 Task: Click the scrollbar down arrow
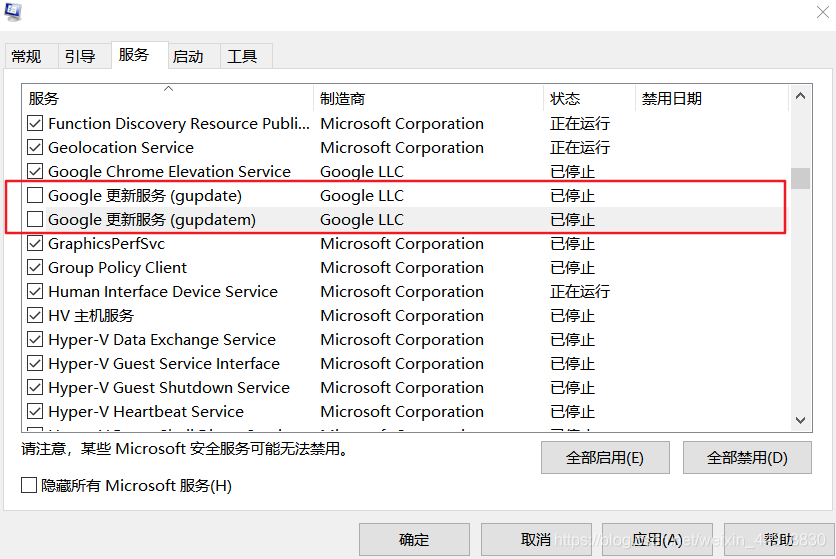tap(800, 420)
